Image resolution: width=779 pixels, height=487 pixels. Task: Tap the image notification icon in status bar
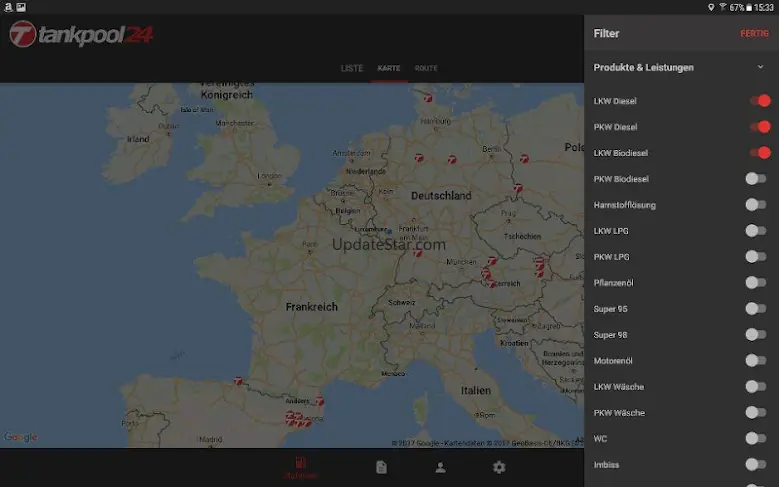21,7
